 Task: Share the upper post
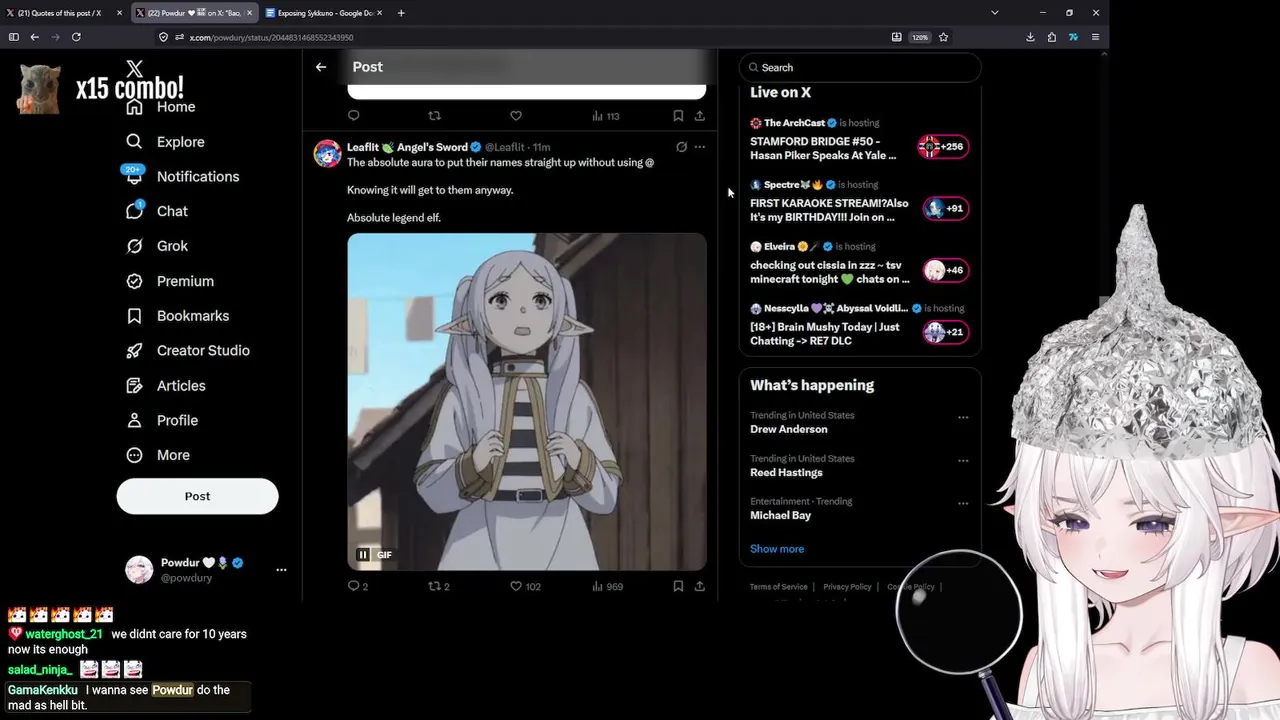point(700,116)
